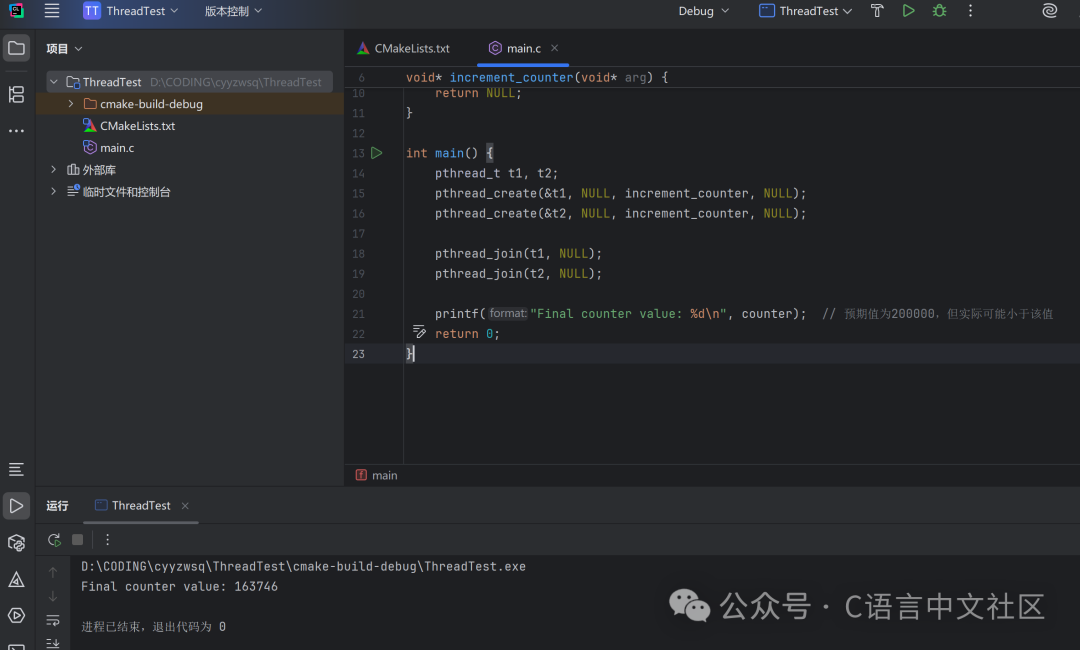The height and width of the screenshot is (650, 1080).
Task: Open the Run tool window play icon
Action: coord(17,506)
